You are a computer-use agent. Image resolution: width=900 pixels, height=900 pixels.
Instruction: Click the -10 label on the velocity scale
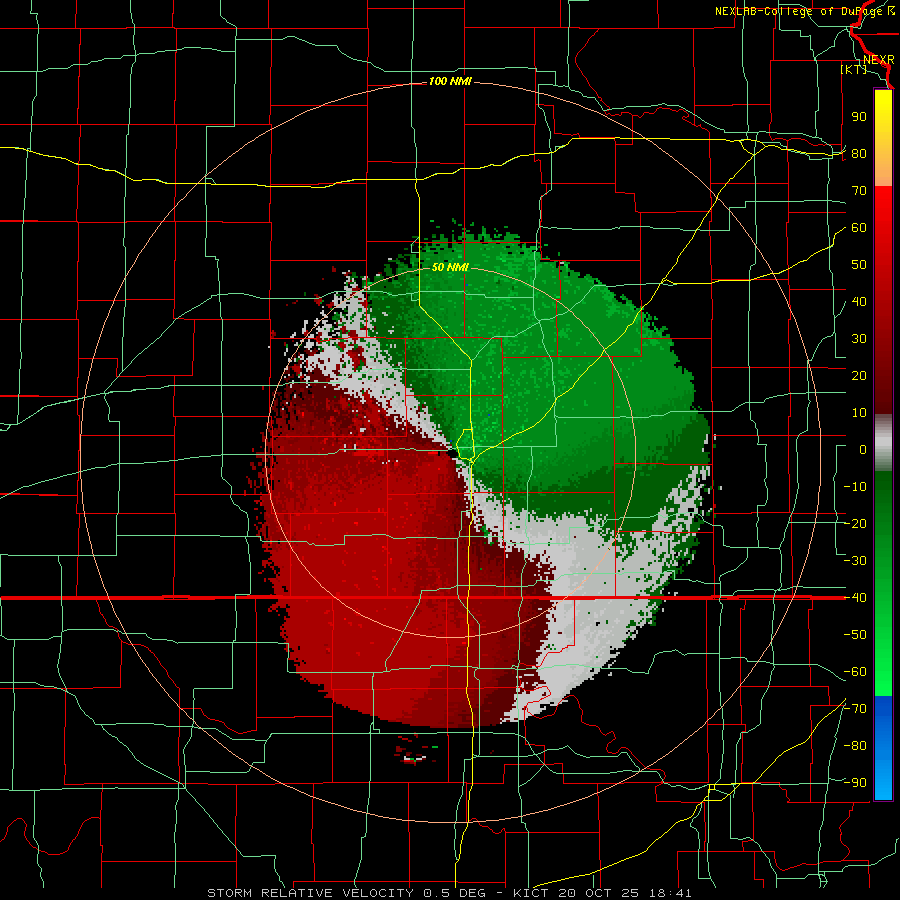pos(855,487)
